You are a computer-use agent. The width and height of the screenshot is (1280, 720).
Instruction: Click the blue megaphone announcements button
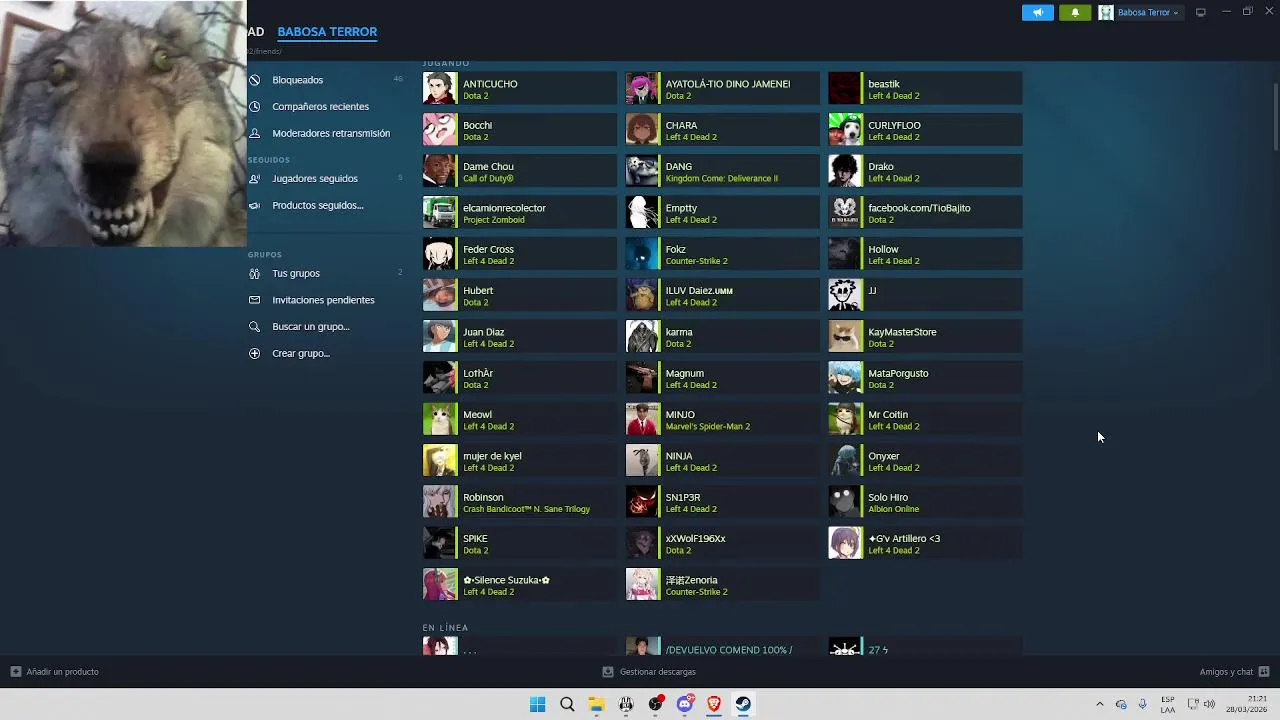point(1038,12)
